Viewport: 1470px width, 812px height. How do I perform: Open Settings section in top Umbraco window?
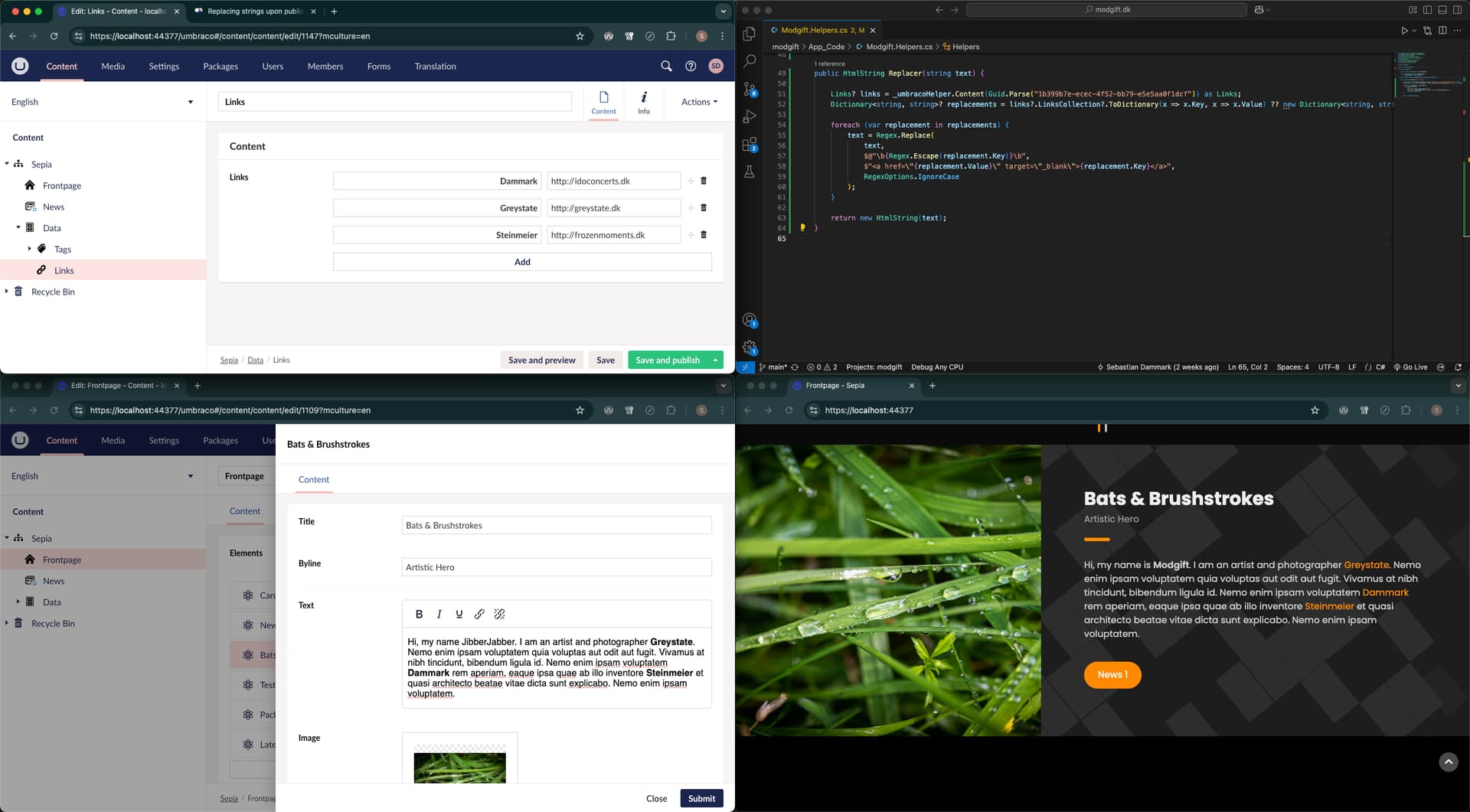click(164, 67)
